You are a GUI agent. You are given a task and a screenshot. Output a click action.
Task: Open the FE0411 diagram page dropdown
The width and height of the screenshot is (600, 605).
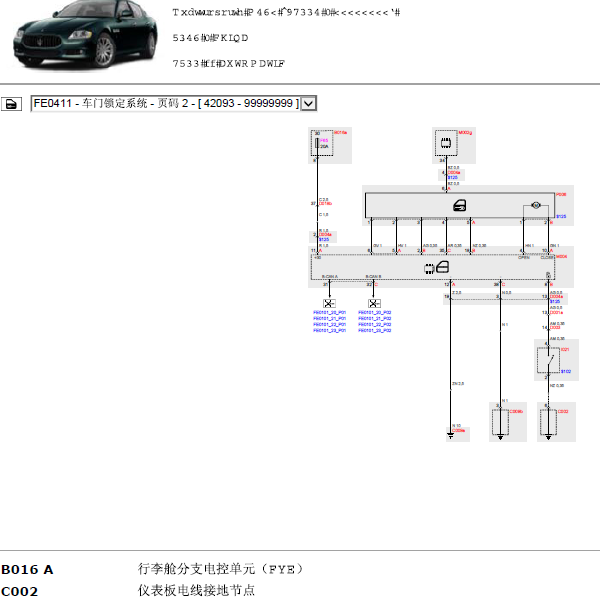tap(174, 103)
